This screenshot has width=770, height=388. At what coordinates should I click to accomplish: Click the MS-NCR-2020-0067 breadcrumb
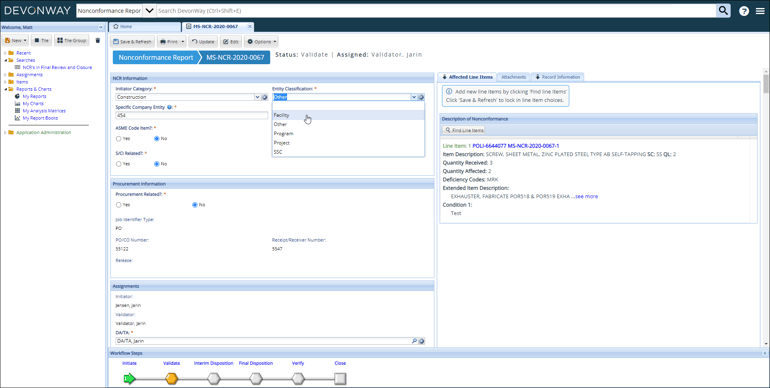point(235,57)
